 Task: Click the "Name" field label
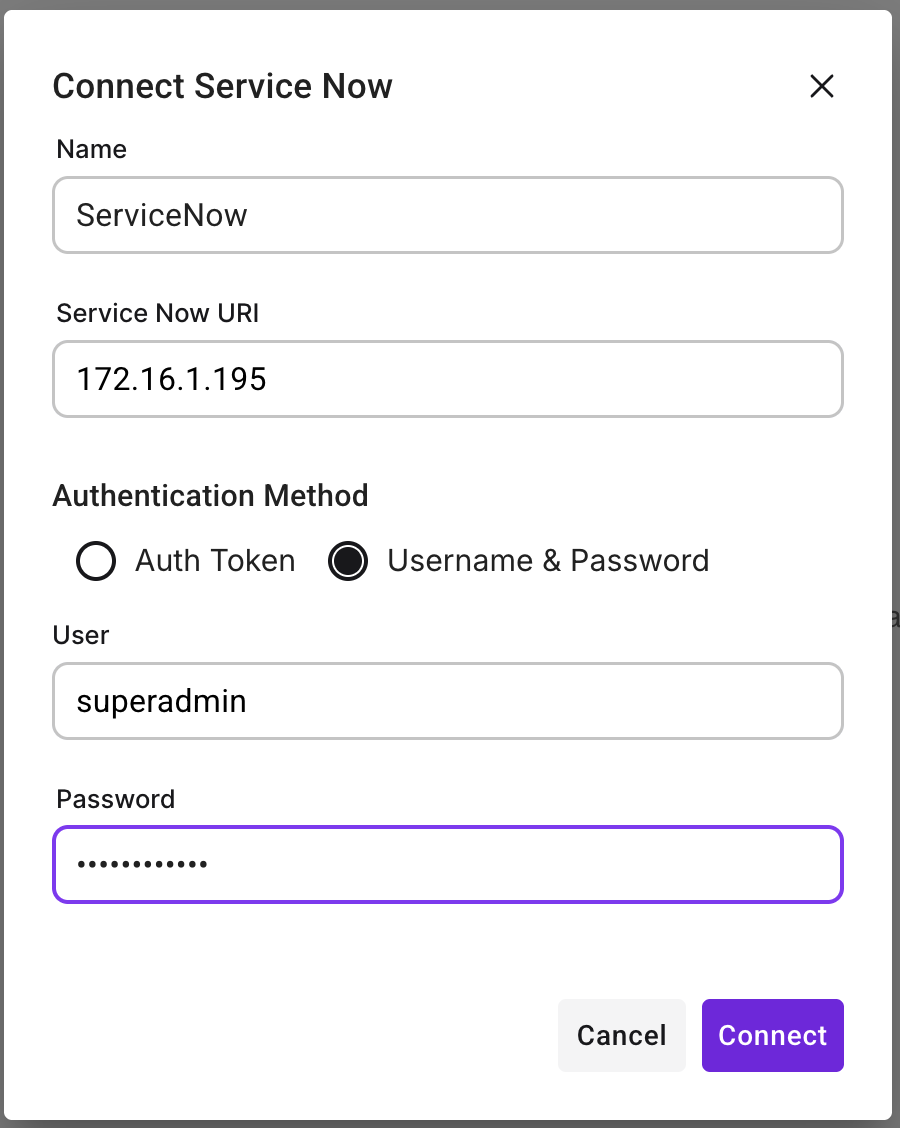point(91,150)
